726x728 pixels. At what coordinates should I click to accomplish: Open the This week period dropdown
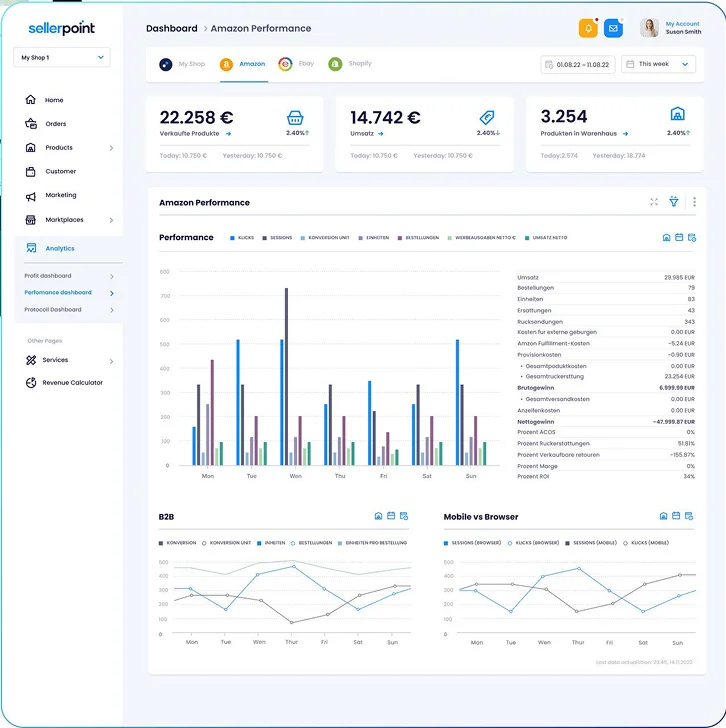pos(658,64)
